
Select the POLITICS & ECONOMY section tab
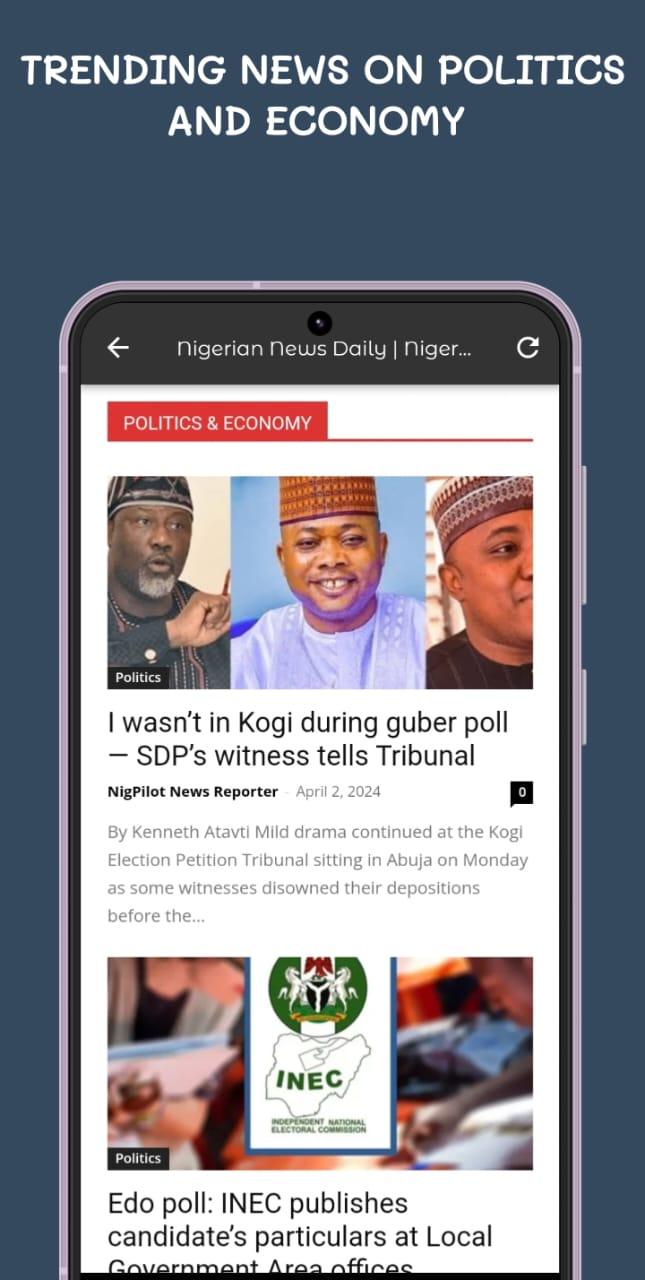tap(217, 422)
